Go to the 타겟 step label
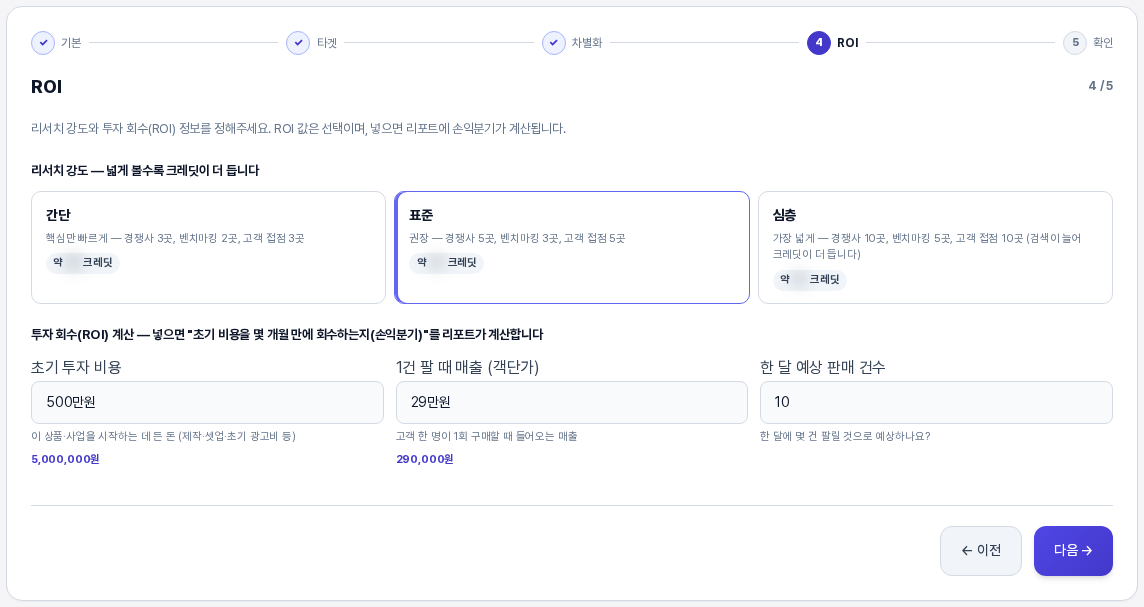Image resolution: width=1144 pixels, height=607 pixels. pyautogui.click(x=327, y=43)
